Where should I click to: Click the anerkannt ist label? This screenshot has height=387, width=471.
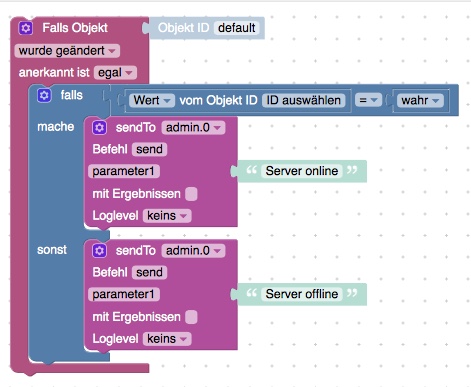click(x=54, y=73)
